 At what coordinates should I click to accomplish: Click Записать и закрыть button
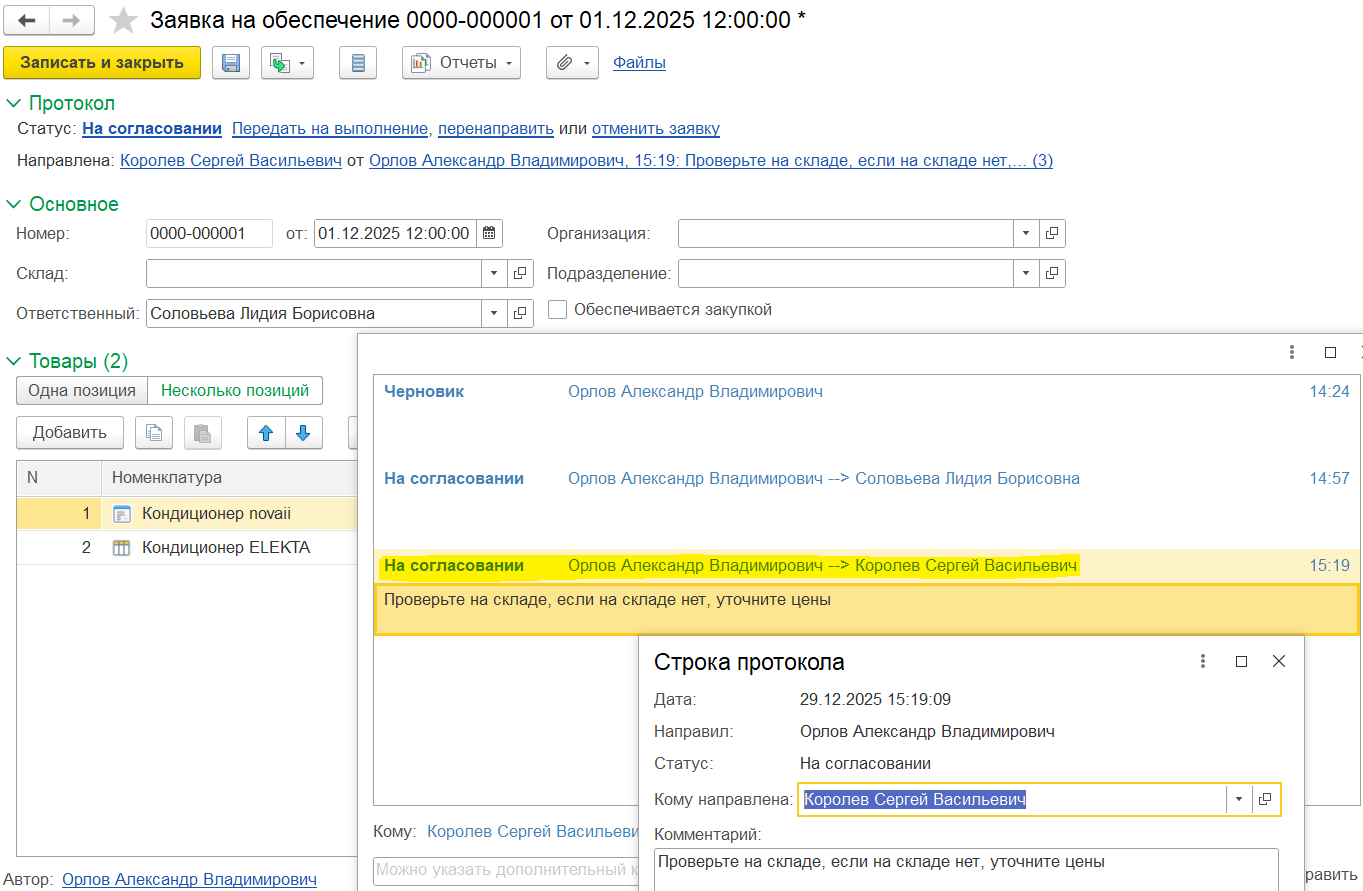[102, 63]
